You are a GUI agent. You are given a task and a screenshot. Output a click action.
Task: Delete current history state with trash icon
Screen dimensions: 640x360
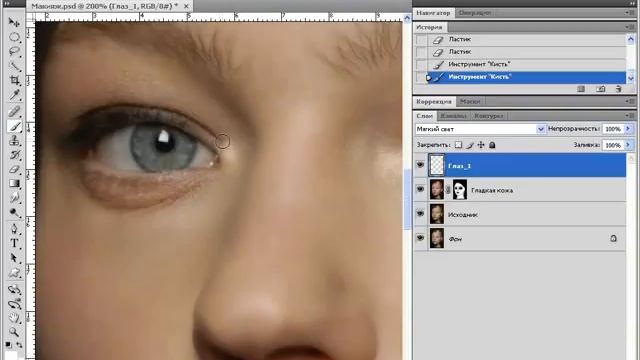tap(619, 89)
